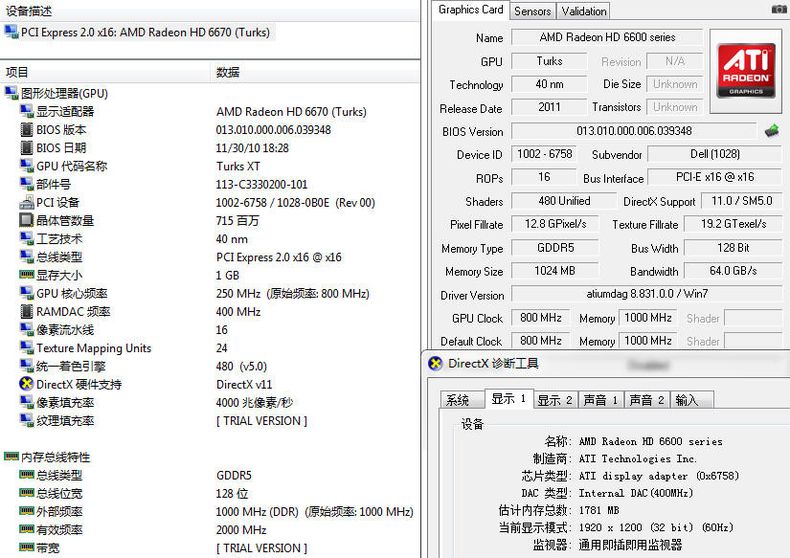
Task: Switch to the Graphics Card tab in GPU-Z
Action: click(x=471, y=10)
